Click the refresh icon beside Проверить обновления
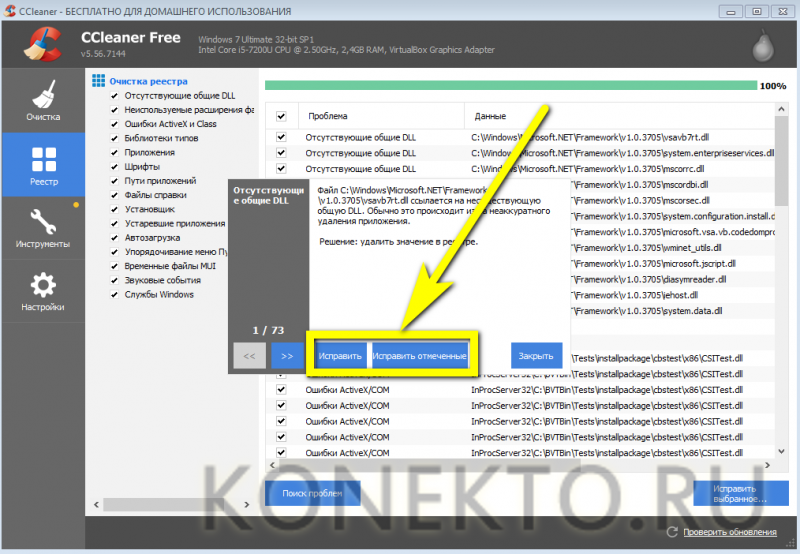The height and width of the screenshot is (554, 800). pos(672,532)
